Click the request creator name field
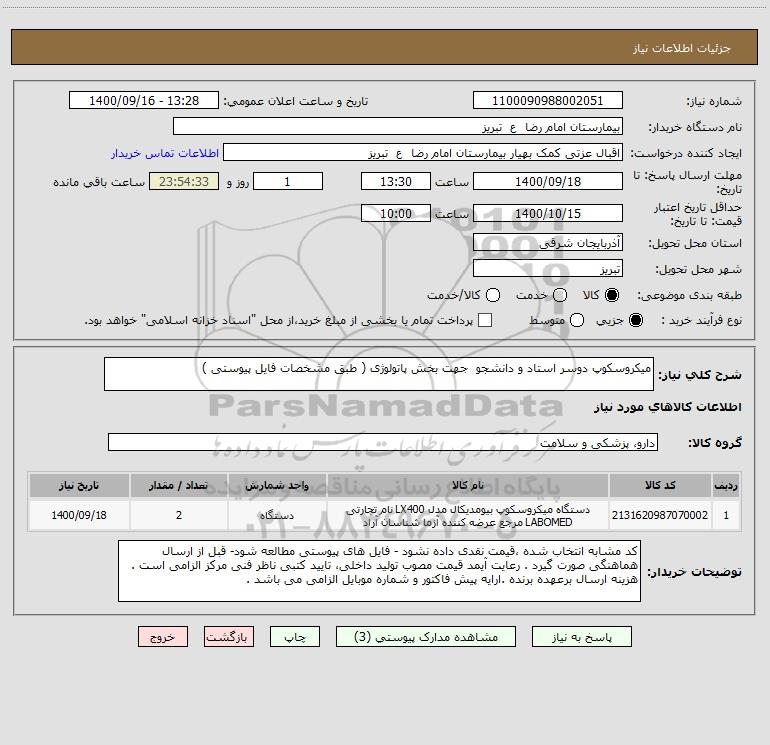This screenshot has height=745, width=770. (x=423, y=153)
